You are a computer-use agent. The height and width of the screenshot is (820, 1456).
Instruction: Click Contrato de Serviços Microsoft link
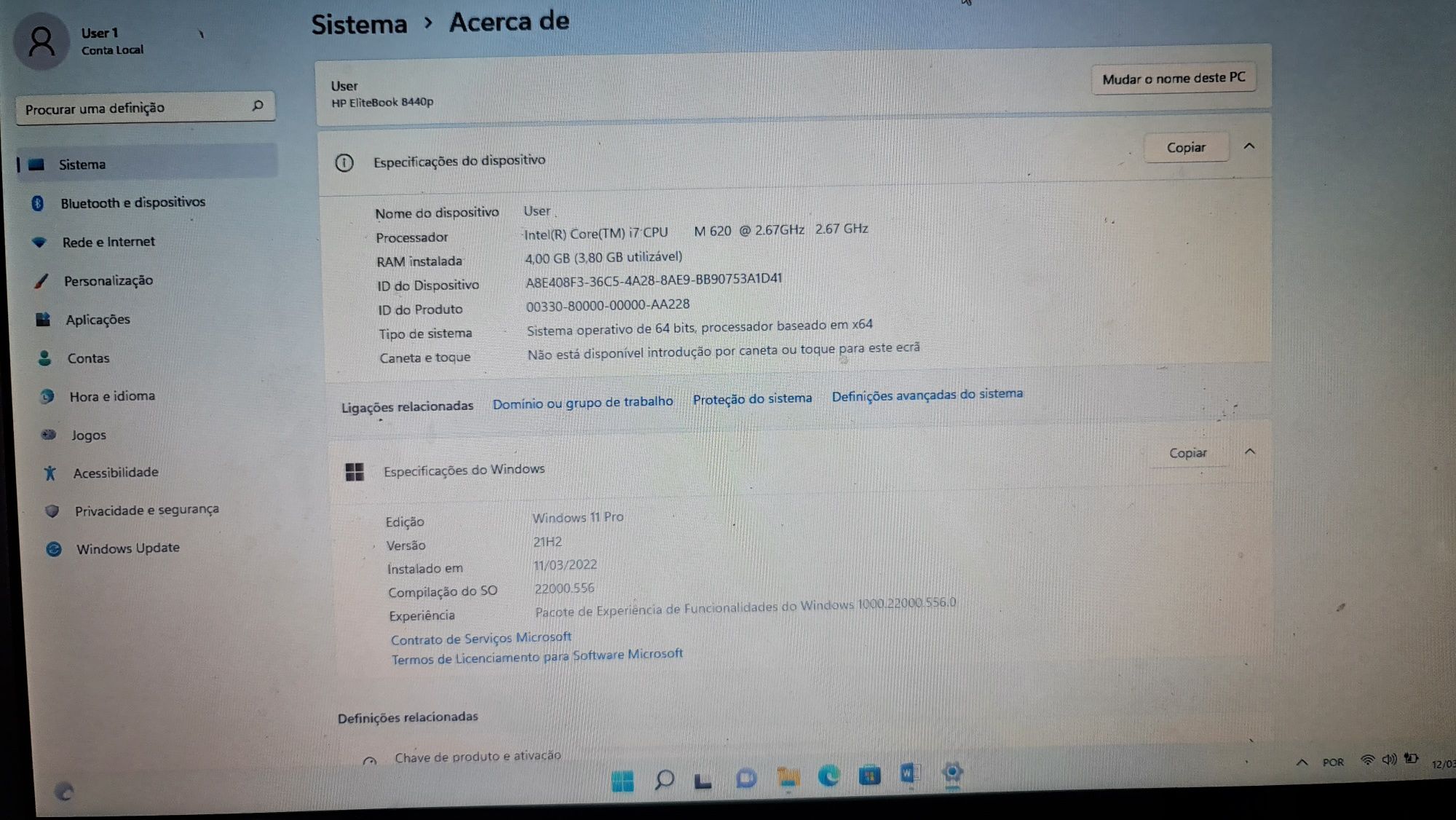480,636
